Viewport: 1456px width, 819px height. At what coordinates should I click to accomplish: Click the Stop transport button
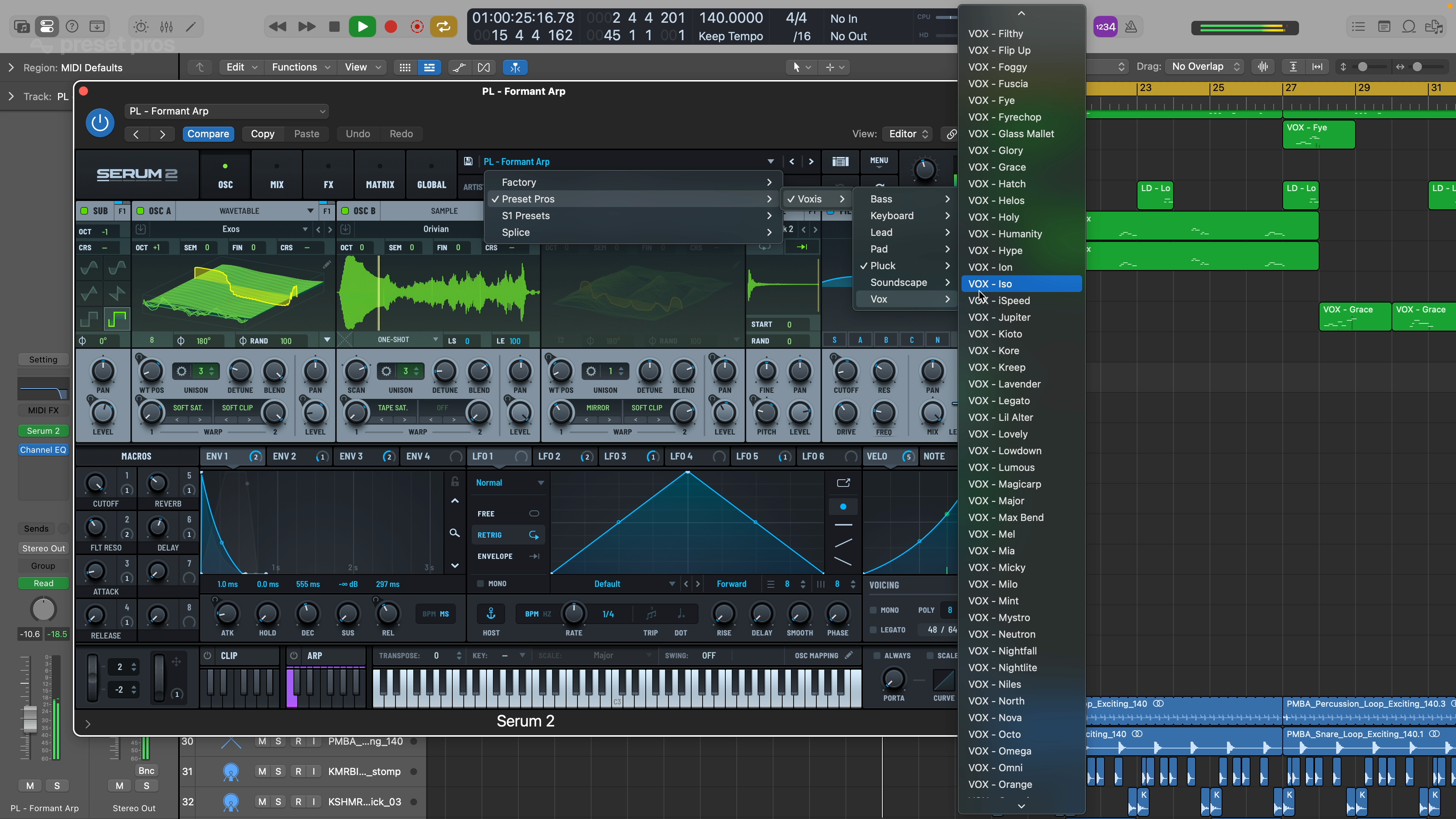[334, 27]
